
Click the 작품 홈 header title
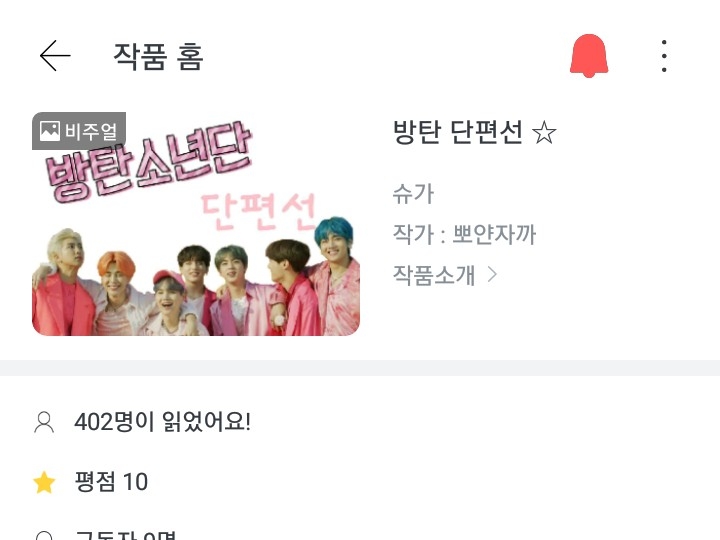pos(158,56)
